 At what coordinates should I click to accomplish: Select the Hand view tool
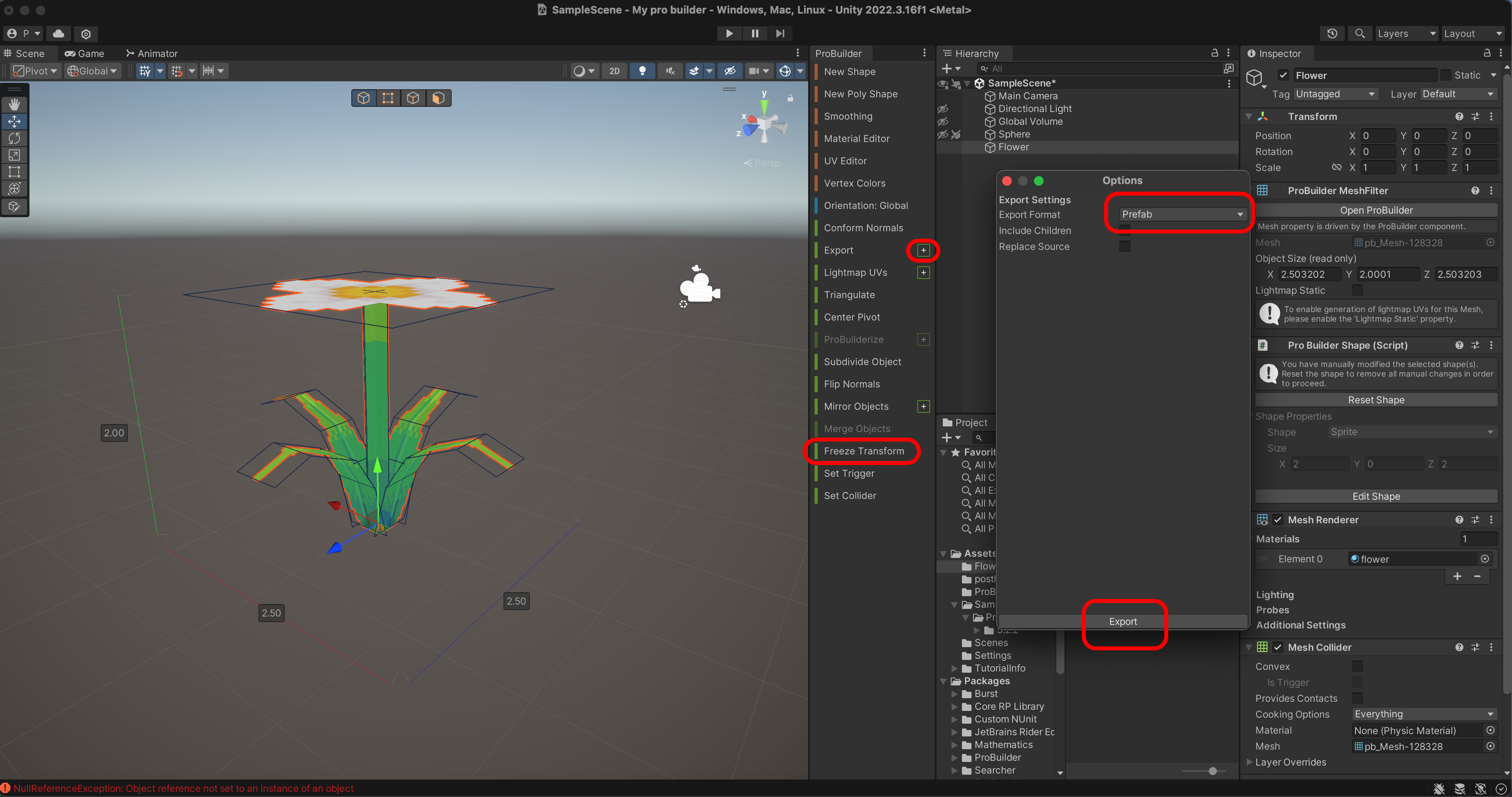pyautogui.click(x=14, y=104)
